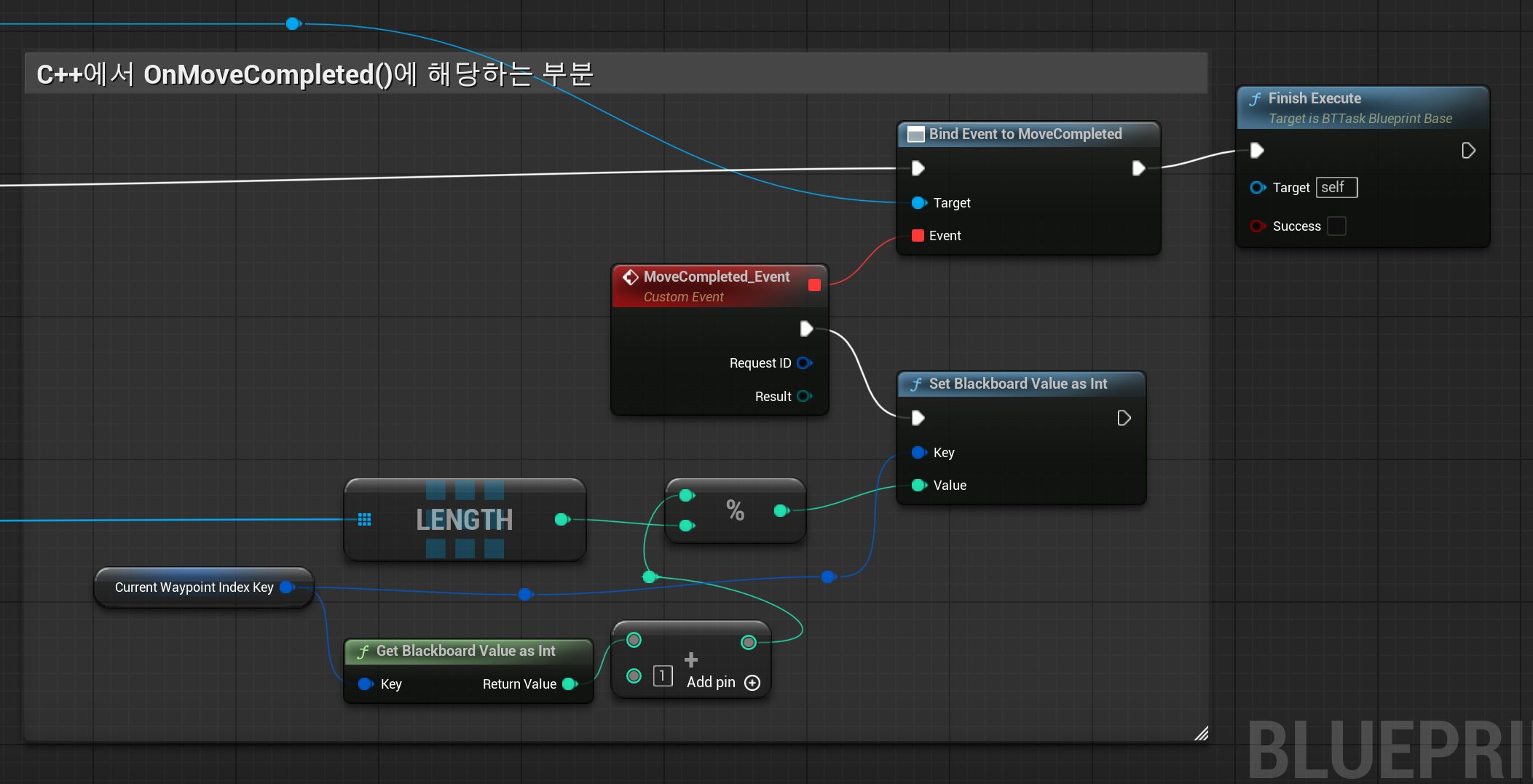Click the Finish Execute input exec pin

pos(1257,150)
